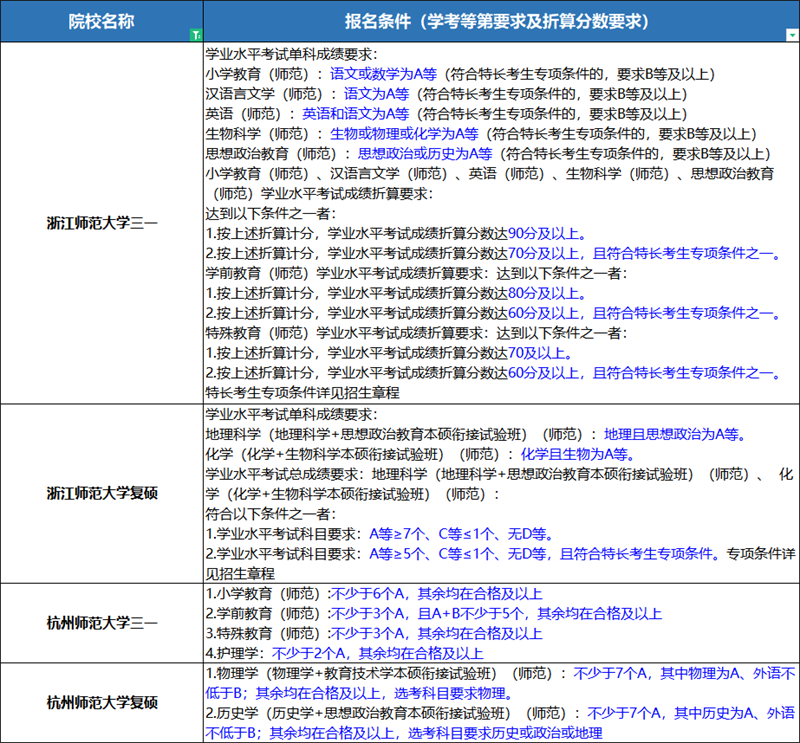Viewport: 800px width, 743px height.
Task: Open the active filter dropdown on 院校名称 column
Action: point(196,35)
